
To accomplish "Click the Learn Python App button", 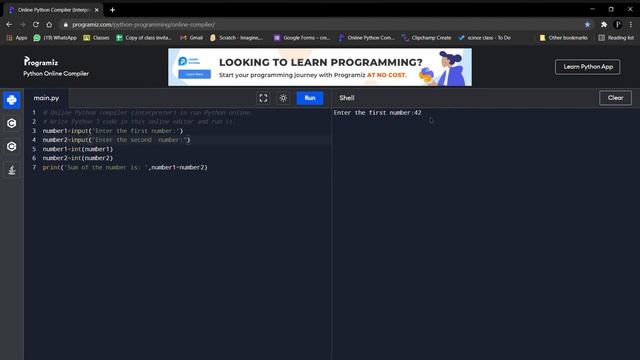I will pos(587,67).
